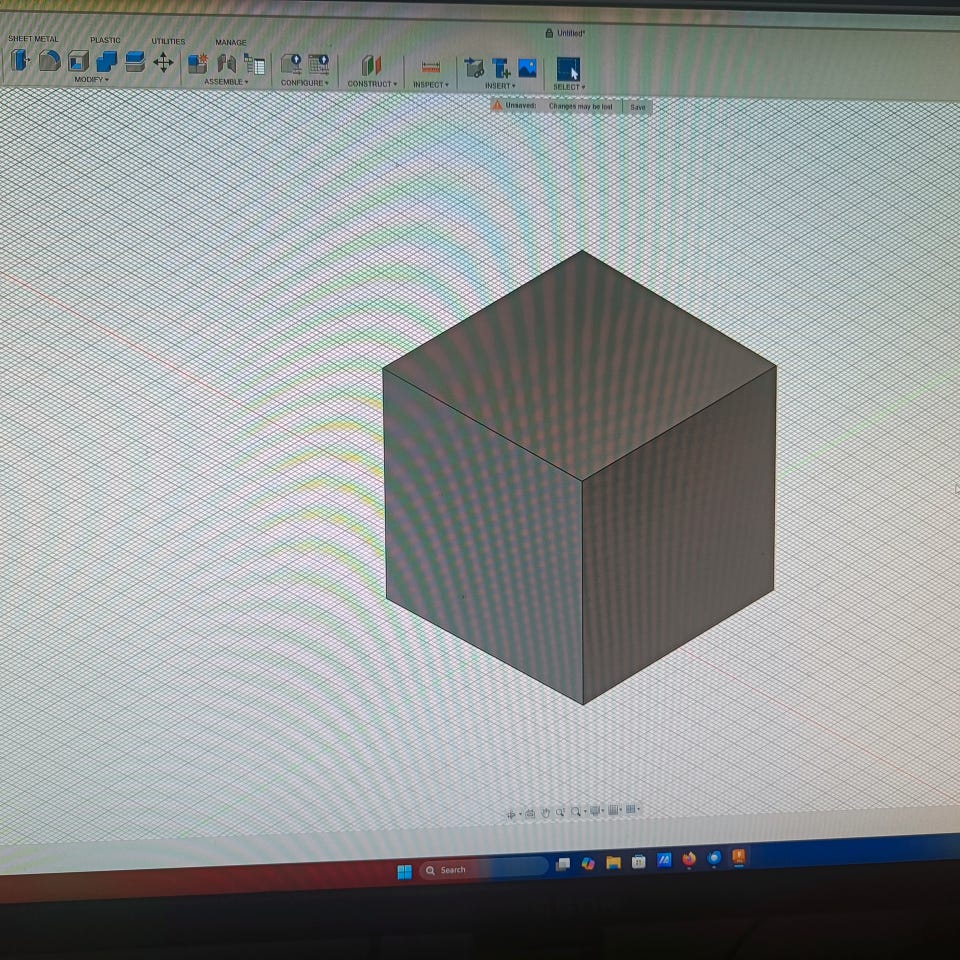
Task: Click the Insert image/canvas icon
Action: tap(527, 68)
